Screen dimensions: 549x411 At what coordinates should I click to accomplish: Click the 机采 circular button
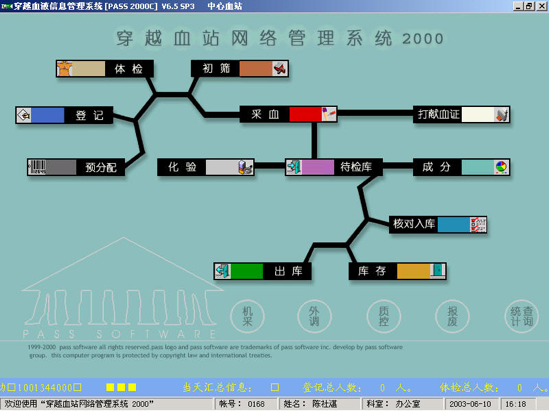point(248,316)
